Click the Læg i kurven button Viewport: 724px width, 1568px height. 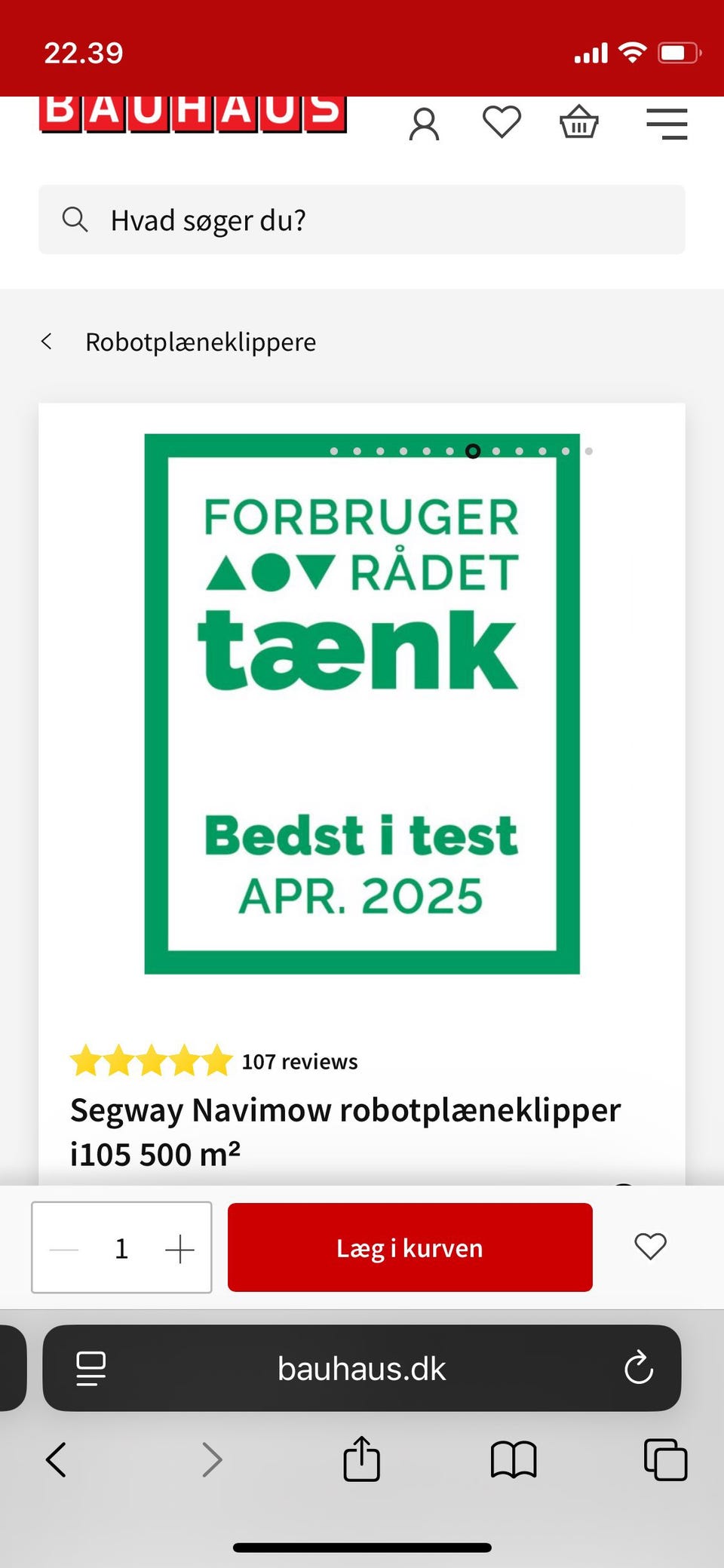point(410,1247)
